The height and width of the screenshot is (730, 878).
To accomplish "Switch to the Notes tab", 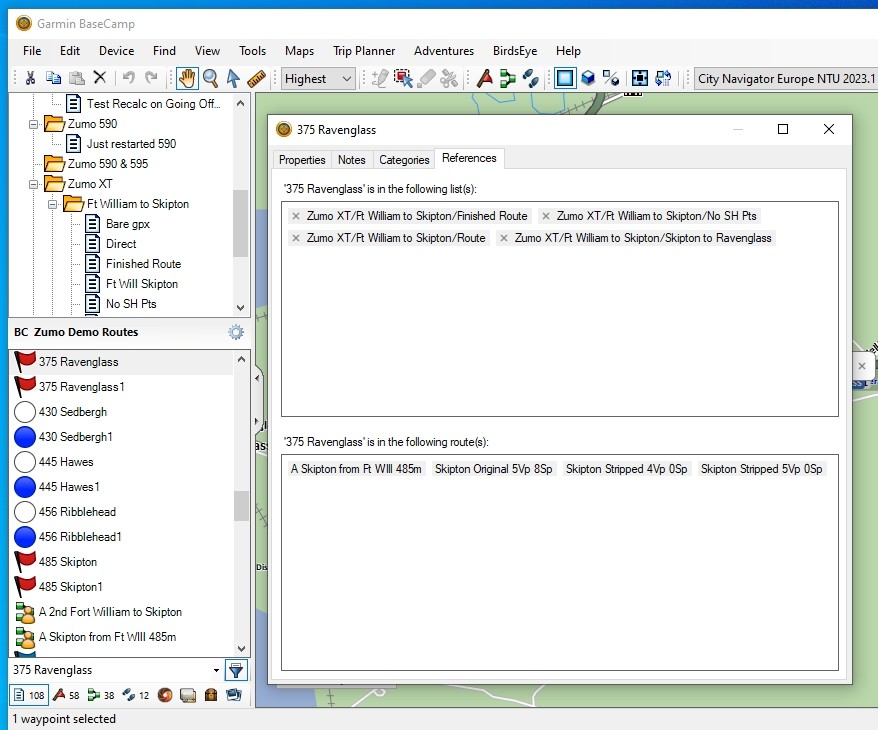I will [352, 160].
